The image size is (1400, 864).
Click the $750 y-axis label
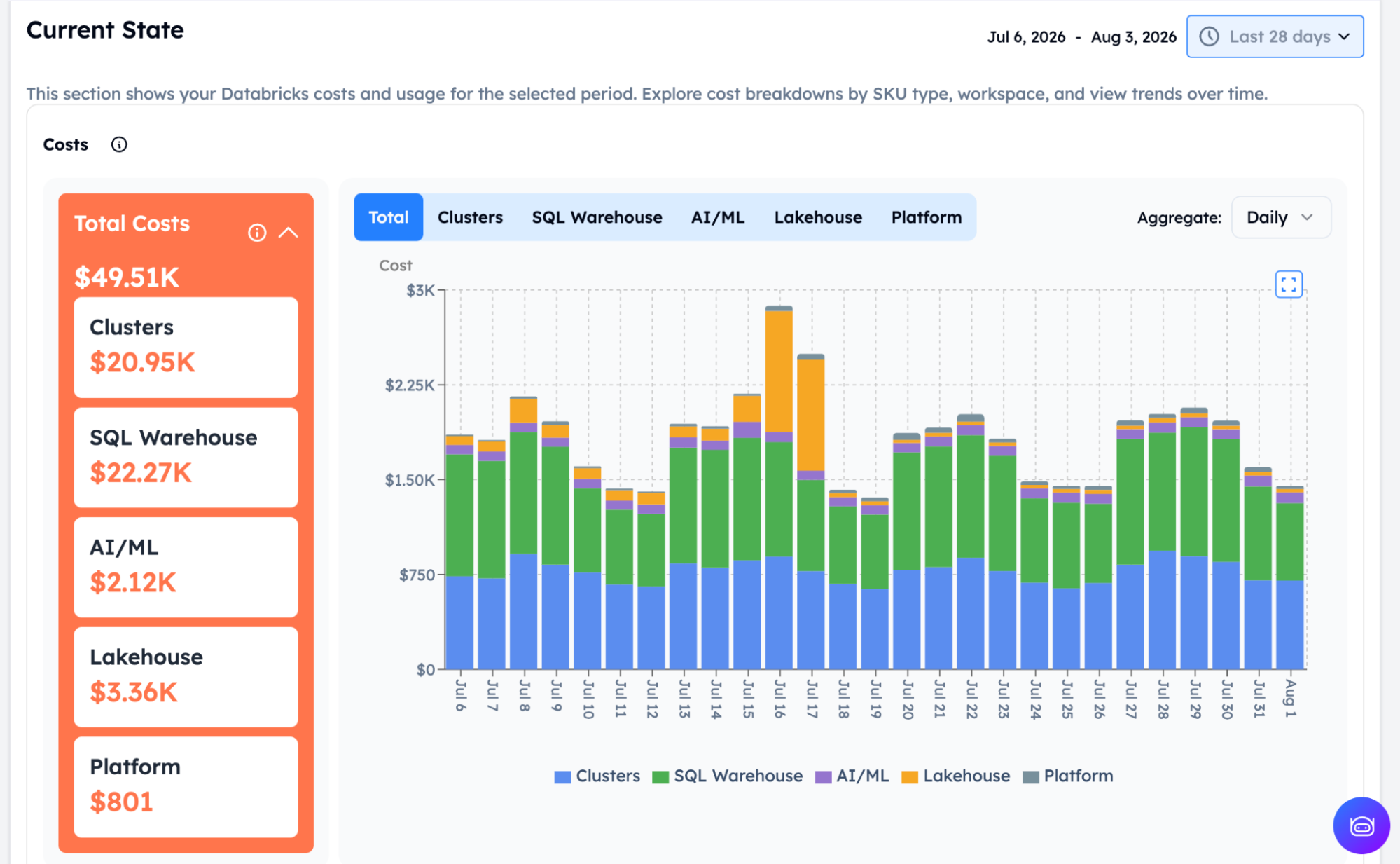point(417,575)
